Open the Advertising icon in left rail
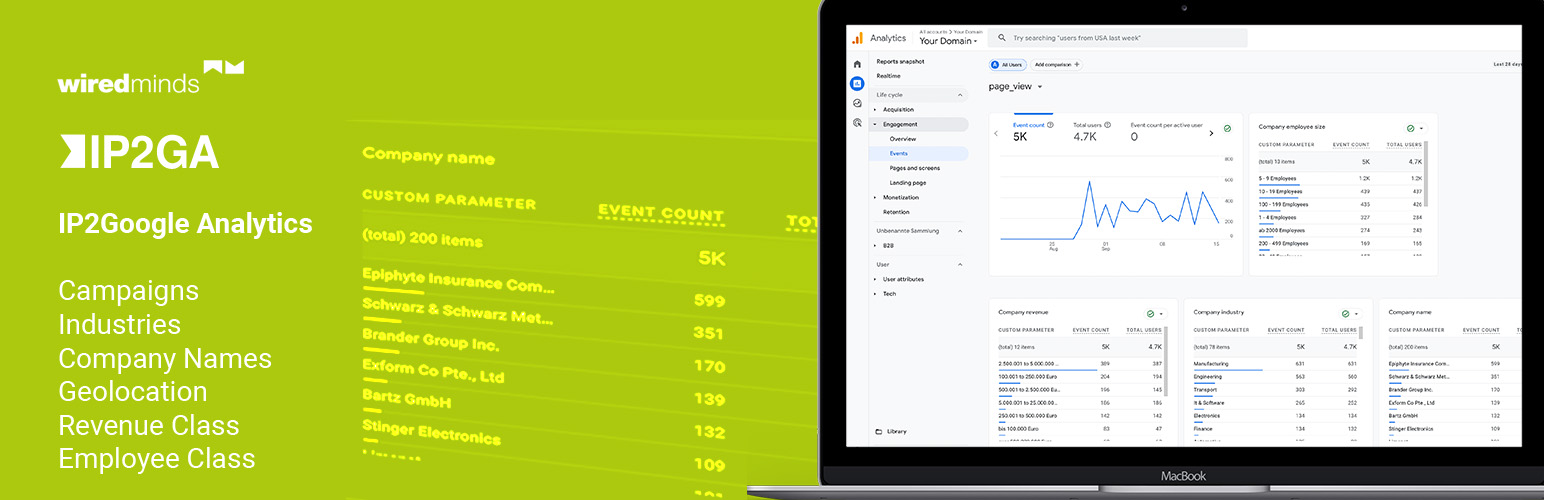Screen dimensions: 1544x500 point(857,122)
